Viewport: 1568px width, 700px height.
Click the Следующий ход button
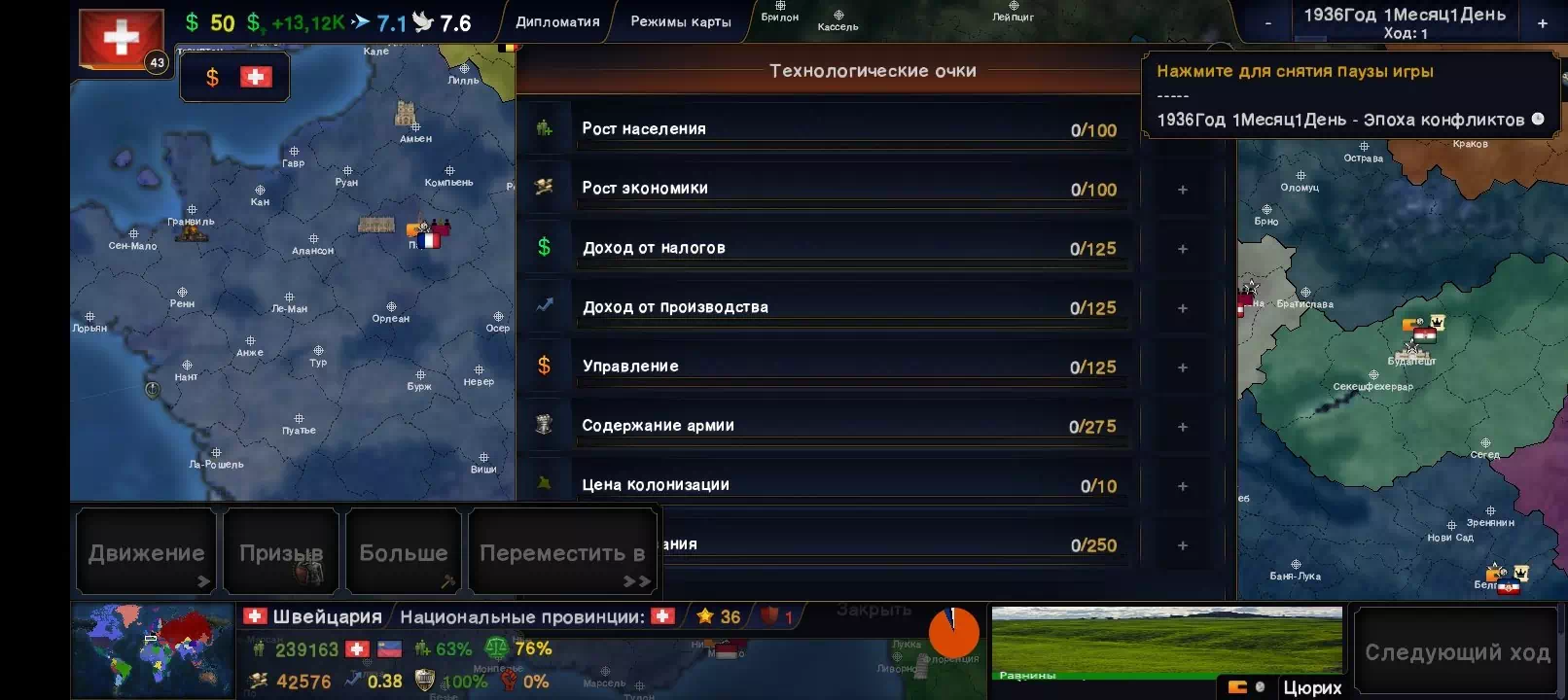tap(1457, 652)
